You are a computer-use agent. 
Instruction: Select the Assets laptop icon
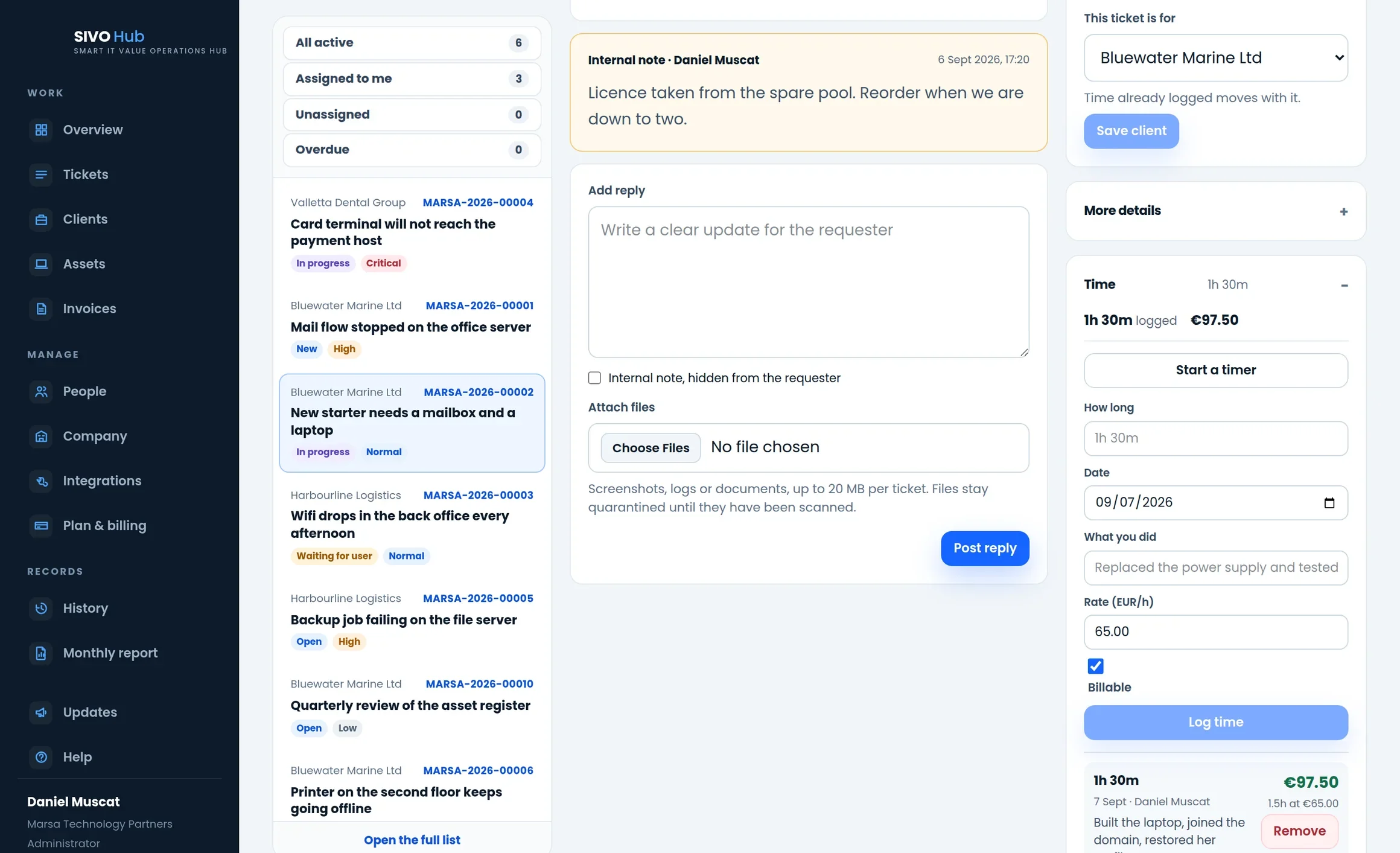click(x=41, y=264)
